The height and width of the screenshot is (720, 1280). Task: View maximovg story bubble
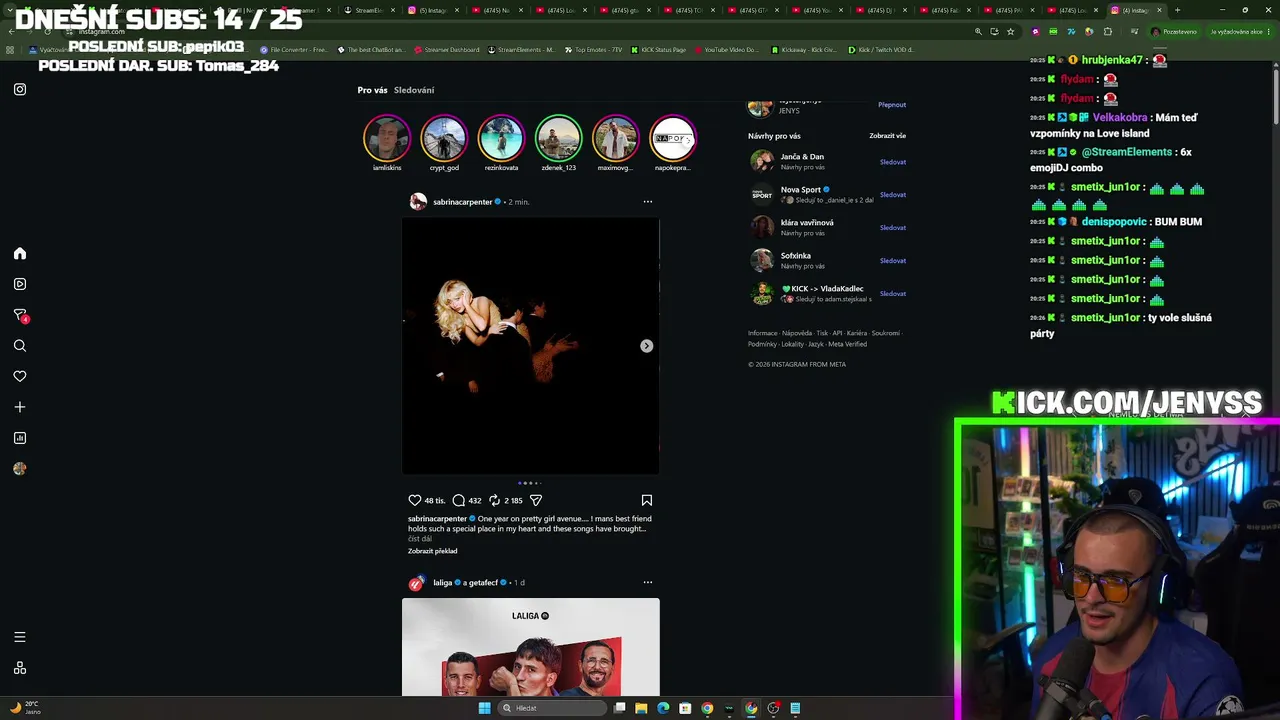(x=615, y=139)
